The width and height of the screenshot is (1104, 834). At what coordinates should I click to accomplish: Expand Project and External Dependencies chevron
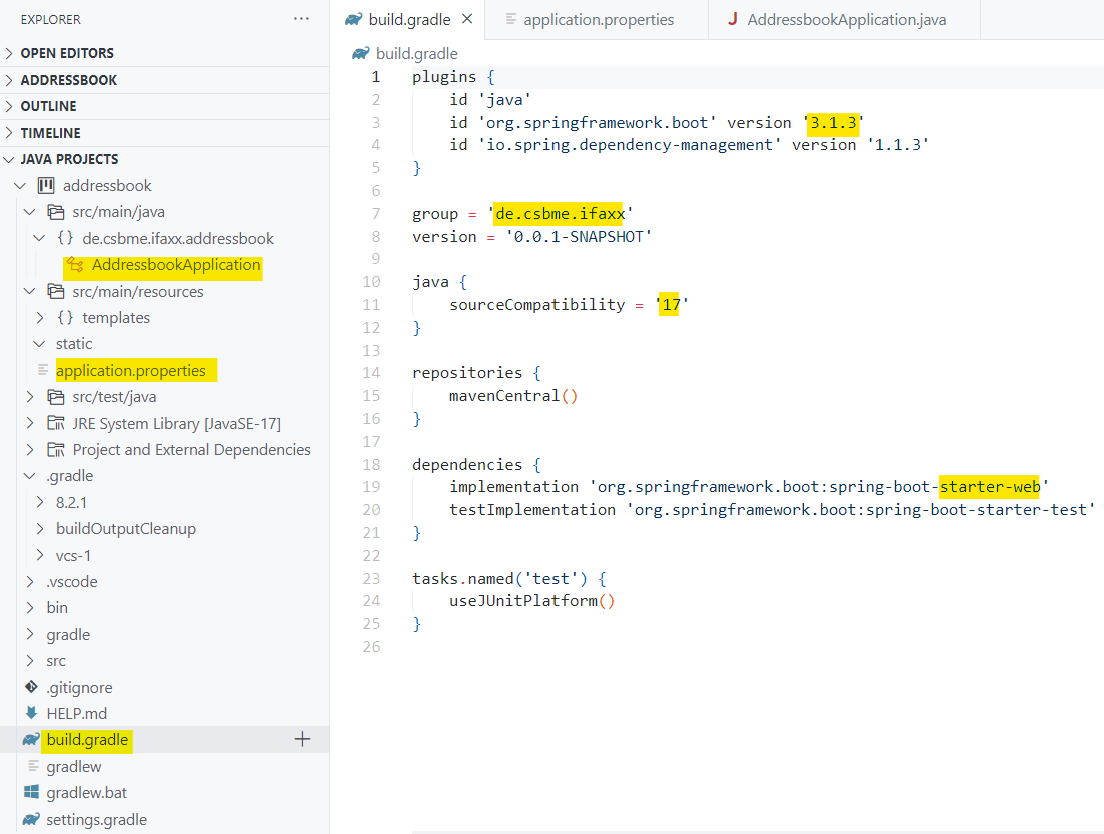(30, 450)
